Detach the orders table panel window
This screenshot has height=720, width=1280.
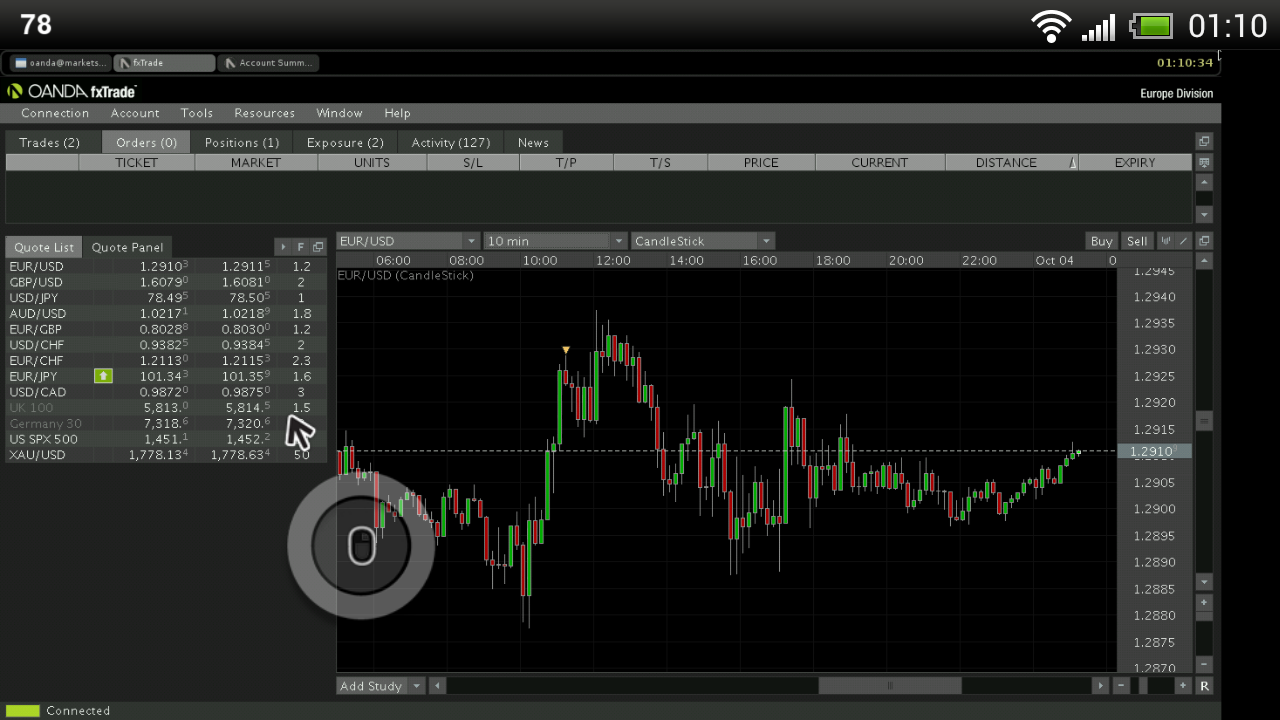click(1204, 142)
